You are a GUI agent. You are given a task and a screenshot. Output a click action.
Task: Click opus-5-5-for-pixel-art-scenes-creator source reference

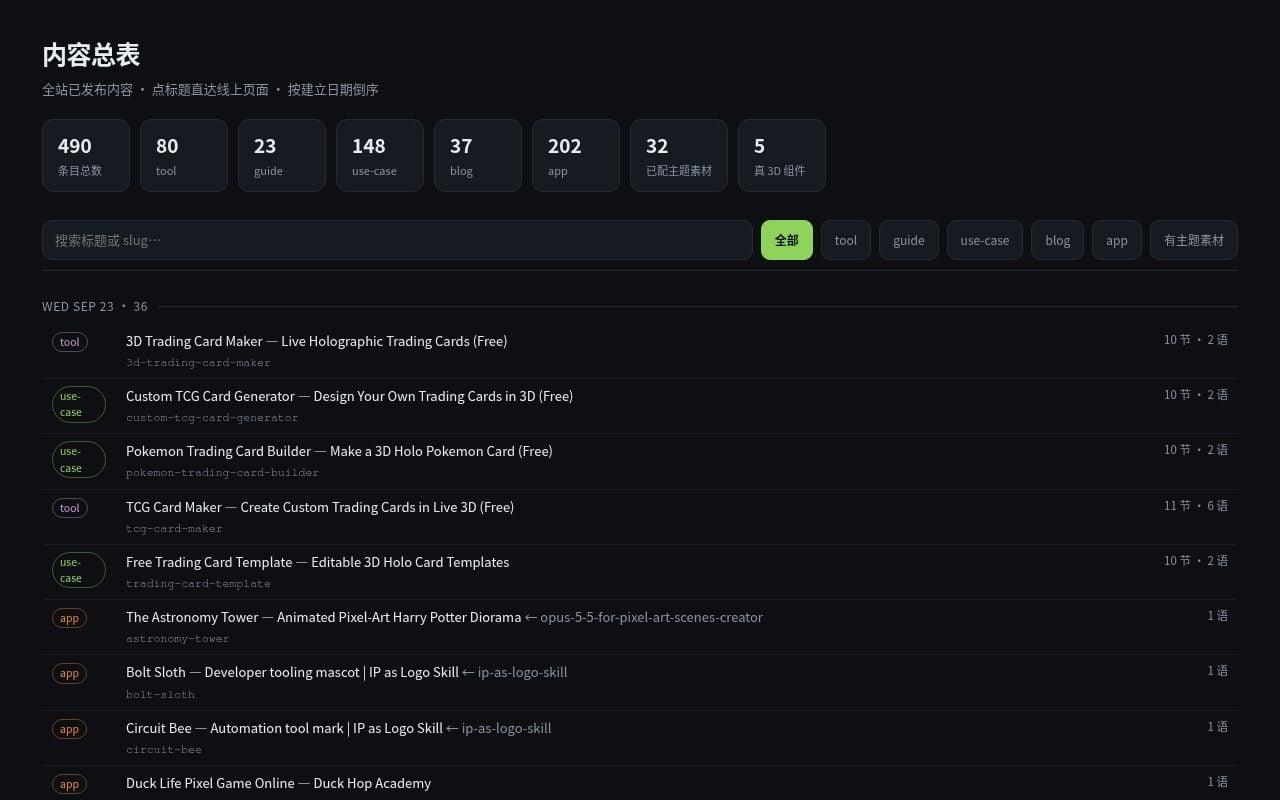click(x=644, y=617)
